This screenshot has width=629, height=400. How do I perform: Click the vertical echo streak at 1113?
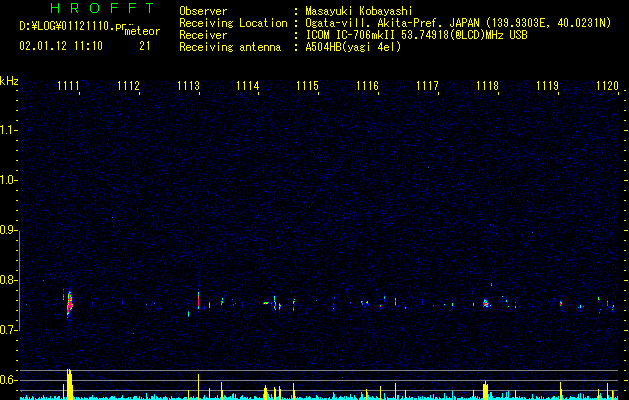(x=198, y=300)
